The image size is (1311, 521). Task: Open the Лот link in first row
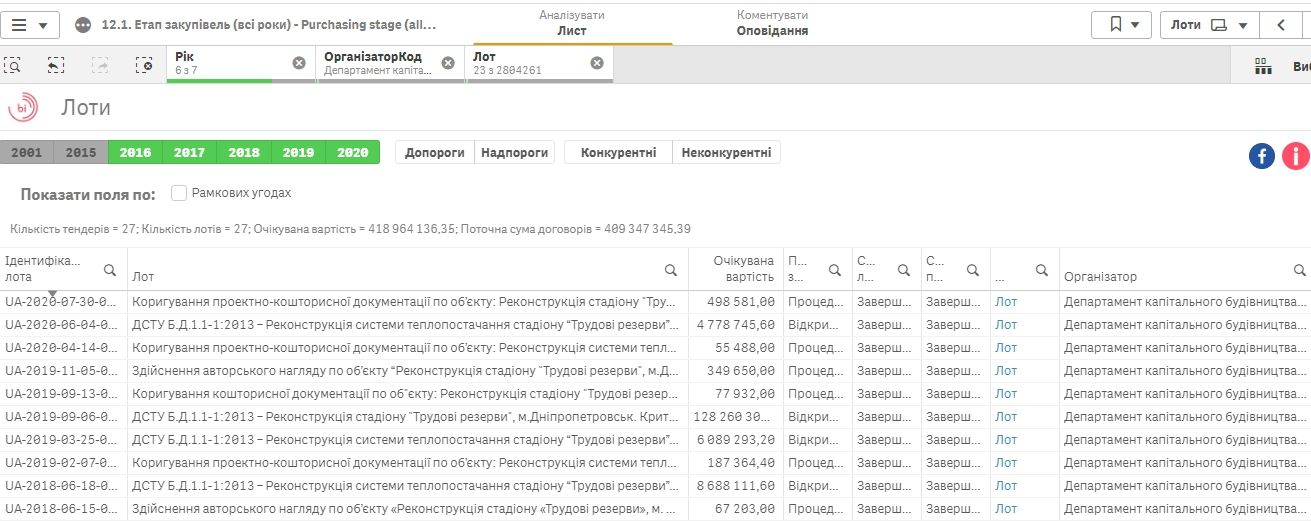(x=1005, y=301)
